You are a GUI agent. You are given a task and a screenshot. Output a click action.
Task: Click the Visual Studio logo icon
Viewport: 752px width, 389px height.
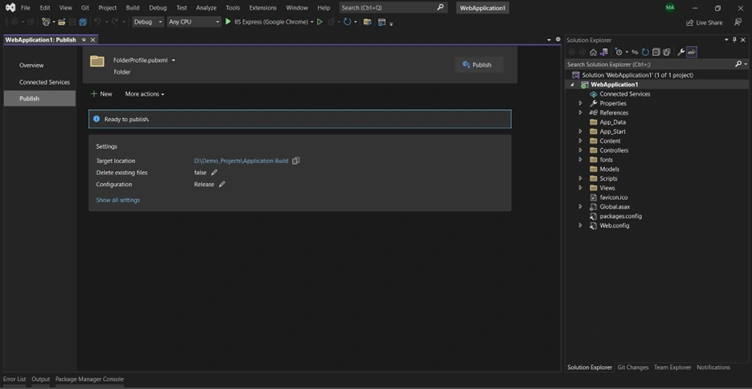tap(10, 8)
